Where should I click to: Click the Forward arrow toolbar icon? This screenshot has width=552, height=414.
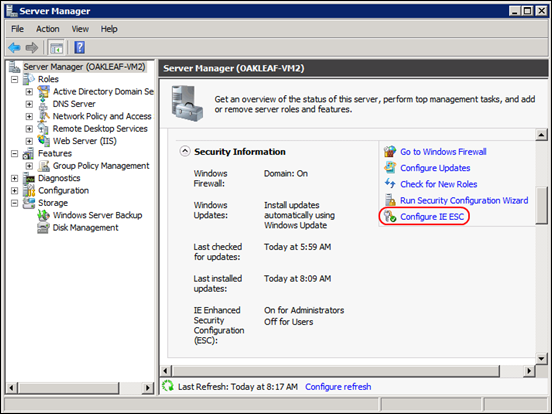coord(32,48)
